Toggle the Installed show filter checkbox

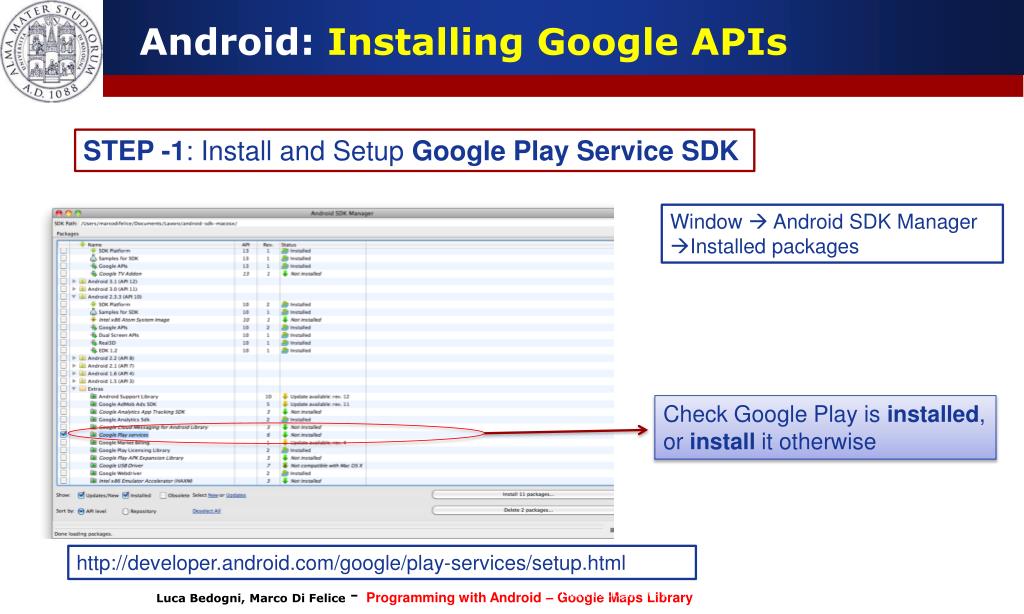click(x=125, y=495)
